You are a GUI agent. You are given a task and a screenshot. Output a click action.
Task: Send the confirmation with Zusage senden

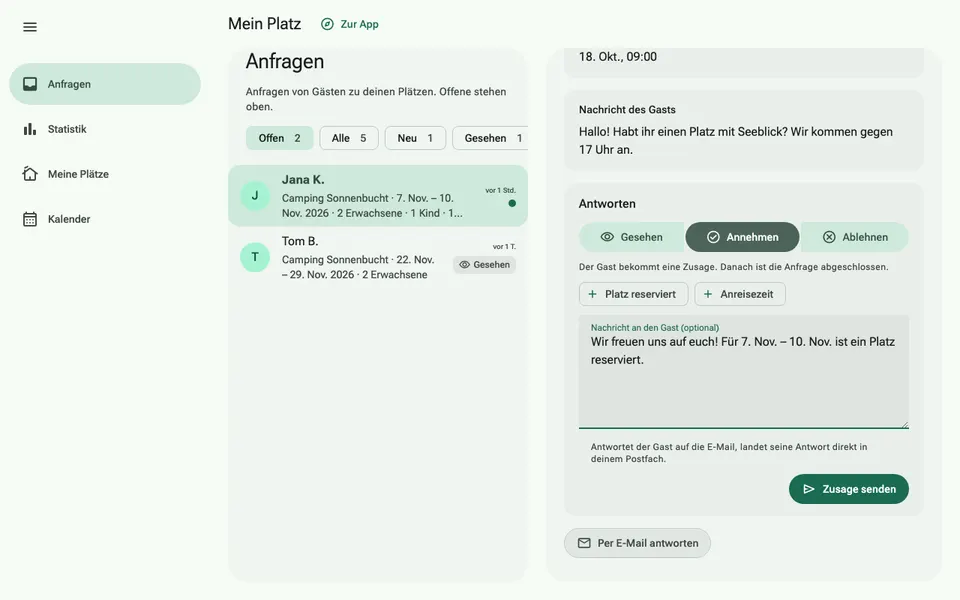849,489
